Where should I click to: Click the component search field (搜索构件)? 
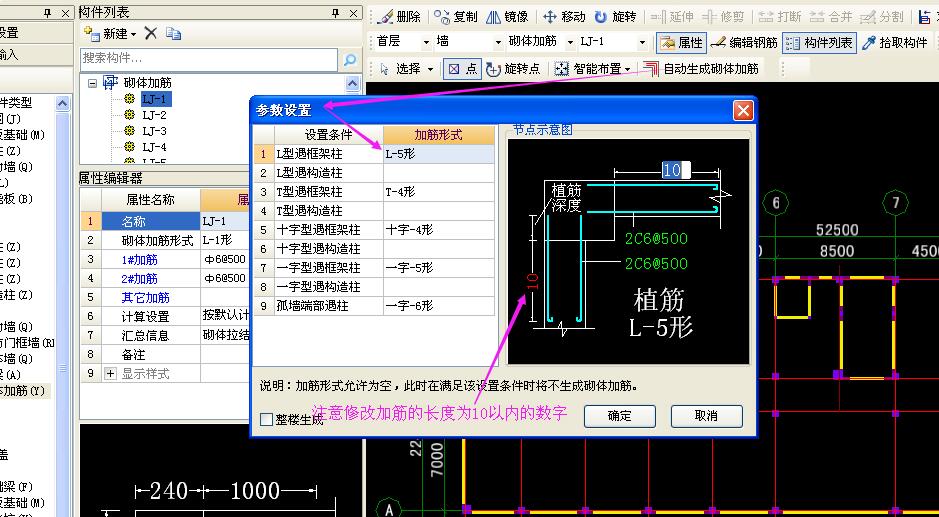[209, 59]
